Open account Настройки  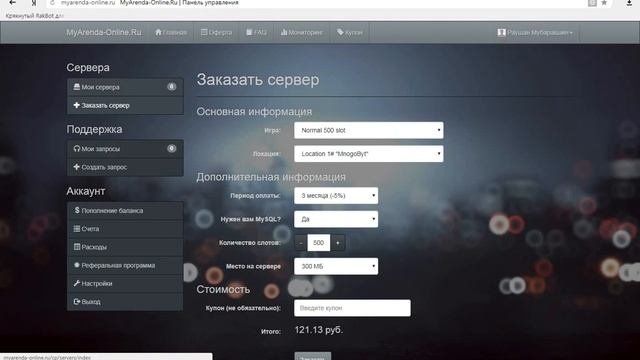point(125,283)
